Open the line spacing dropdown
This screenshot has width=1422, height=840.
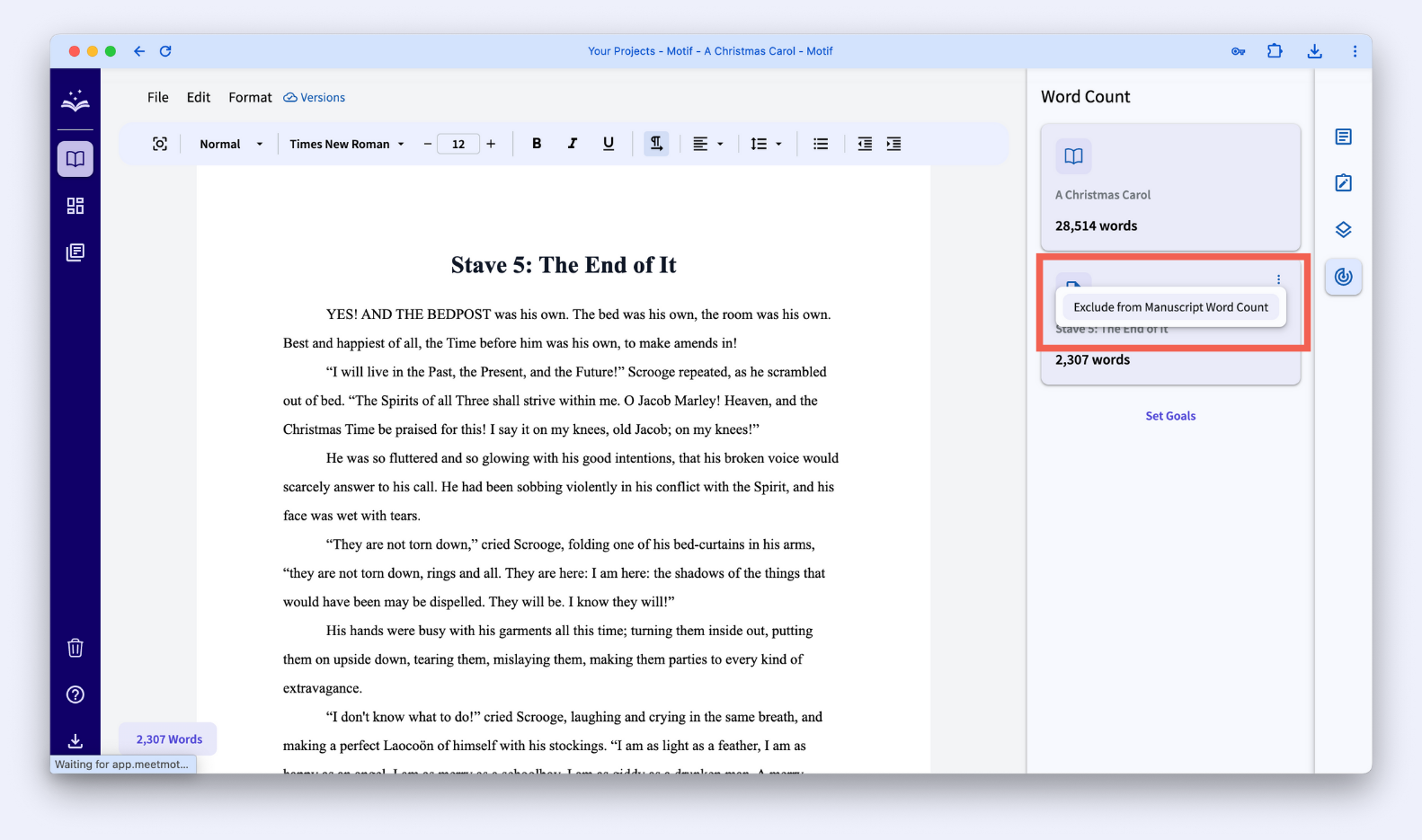(766, 144)
